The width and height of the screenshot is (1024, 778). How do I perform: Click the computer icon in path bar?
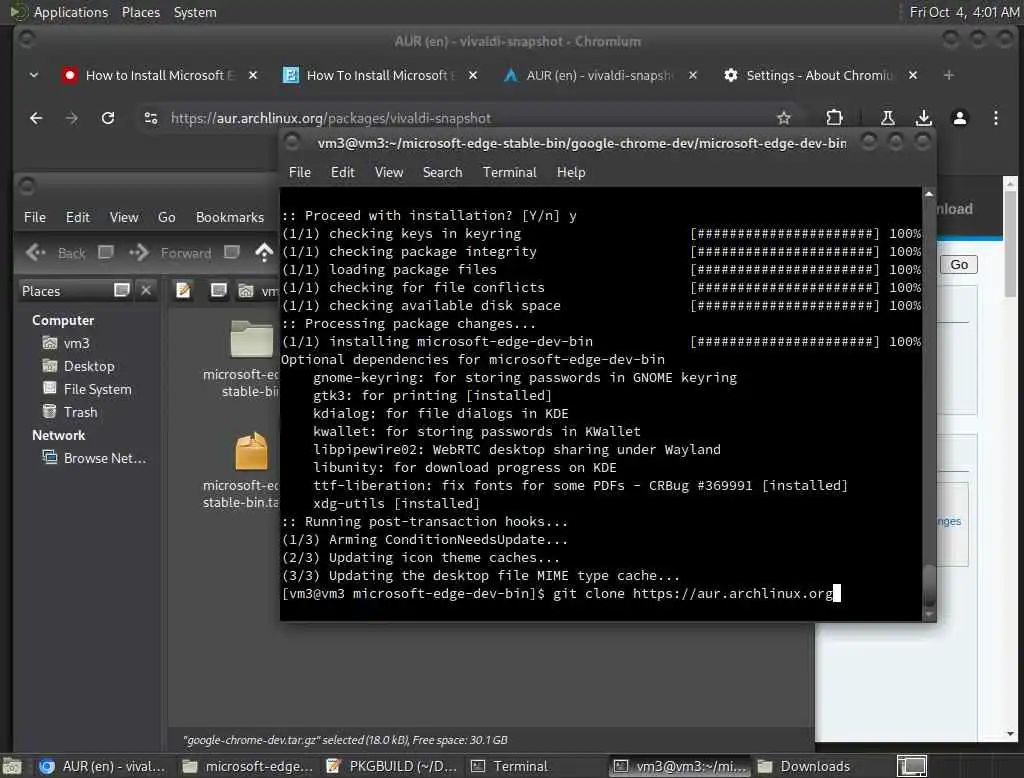coord(218,291)
